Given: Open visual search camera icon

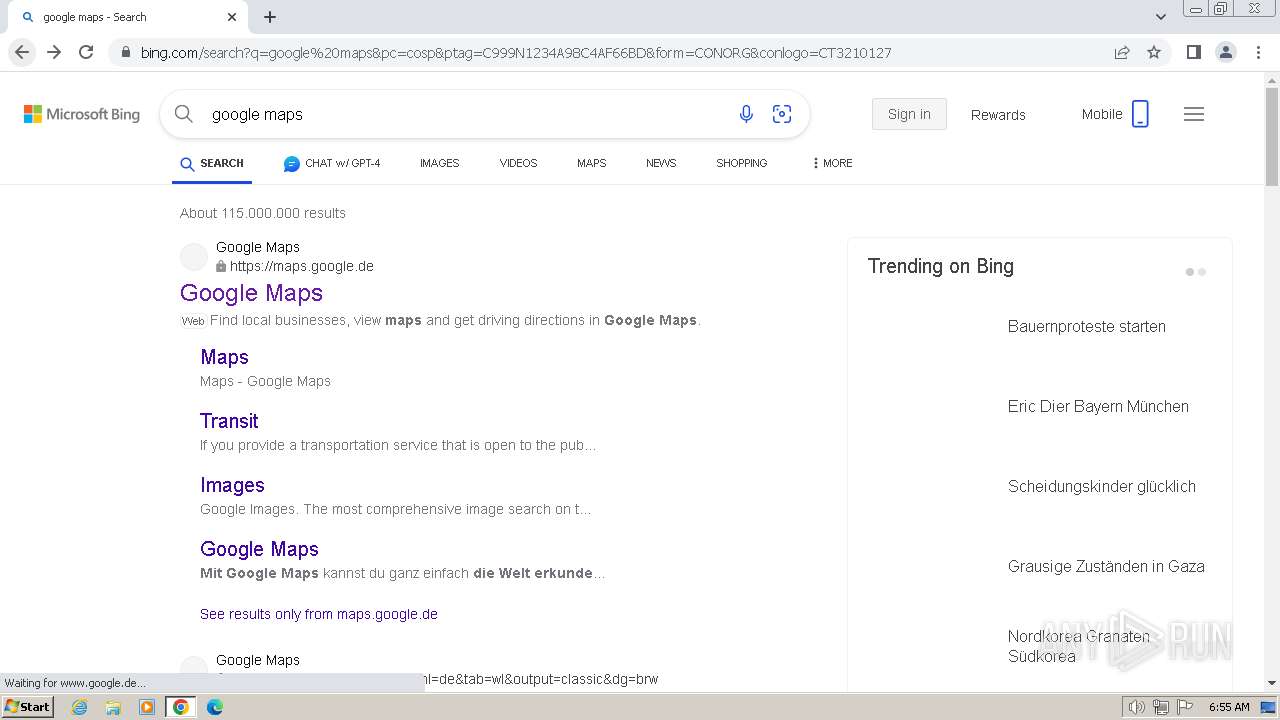Looking at the screenshot, I should coord(782,114).
